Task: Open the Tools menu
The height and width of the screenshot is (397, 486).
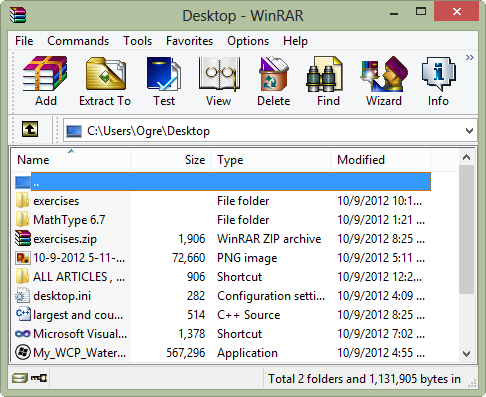Action: point(137,41)
